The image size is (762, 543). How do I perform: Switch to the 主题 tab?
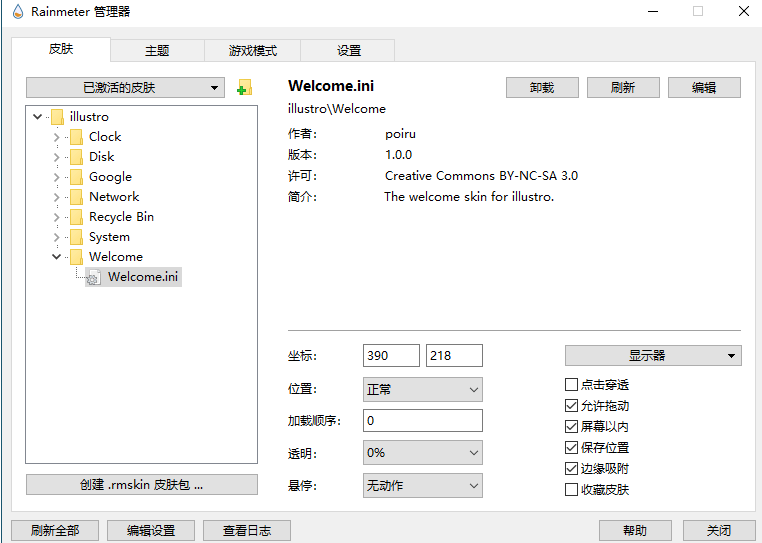[157, 51]
